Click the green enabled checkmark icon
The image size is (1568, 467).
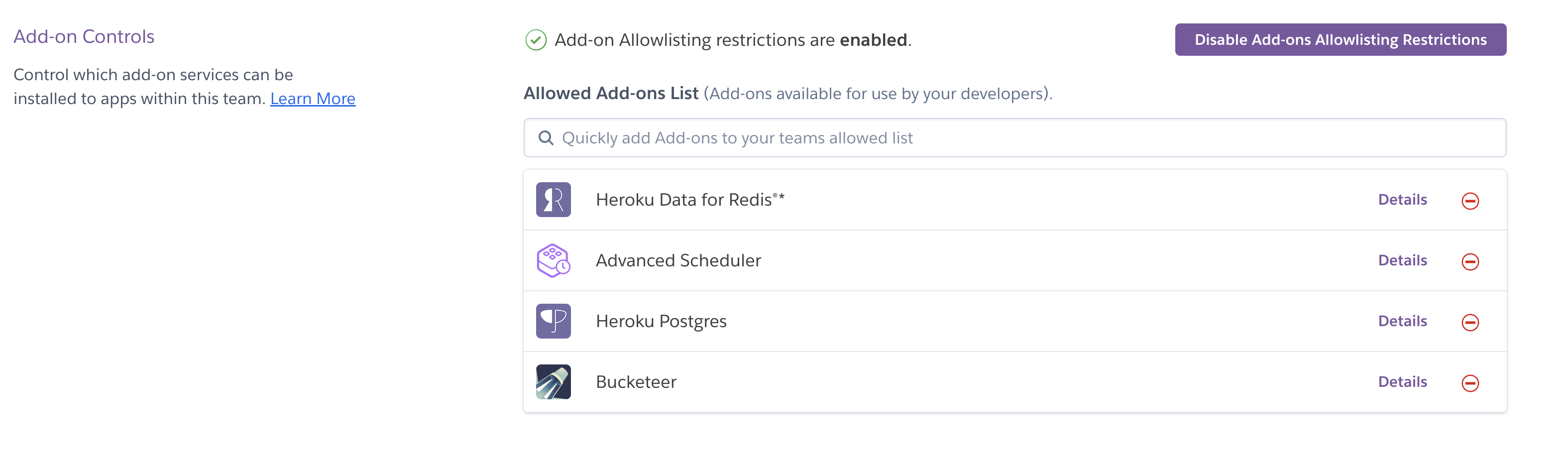point(536,40)
